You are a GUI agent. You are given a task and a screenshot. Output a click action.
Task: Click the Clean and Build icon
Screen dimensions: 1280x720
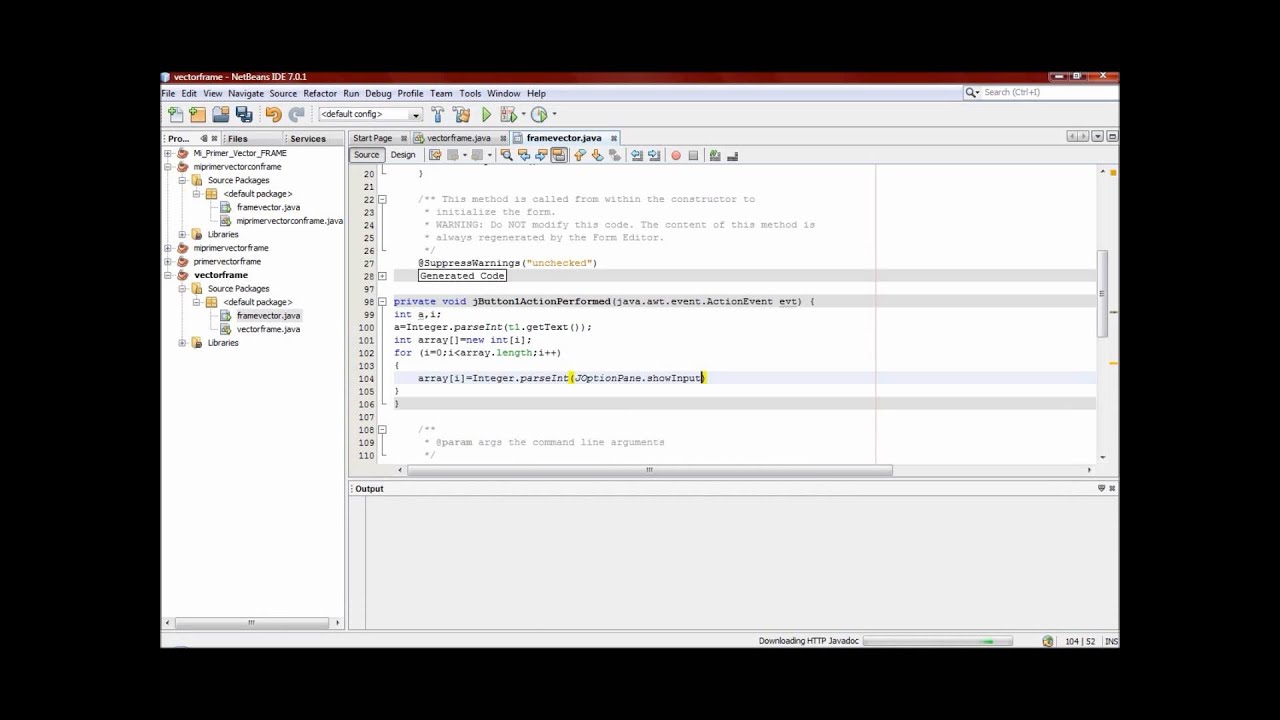461,114
